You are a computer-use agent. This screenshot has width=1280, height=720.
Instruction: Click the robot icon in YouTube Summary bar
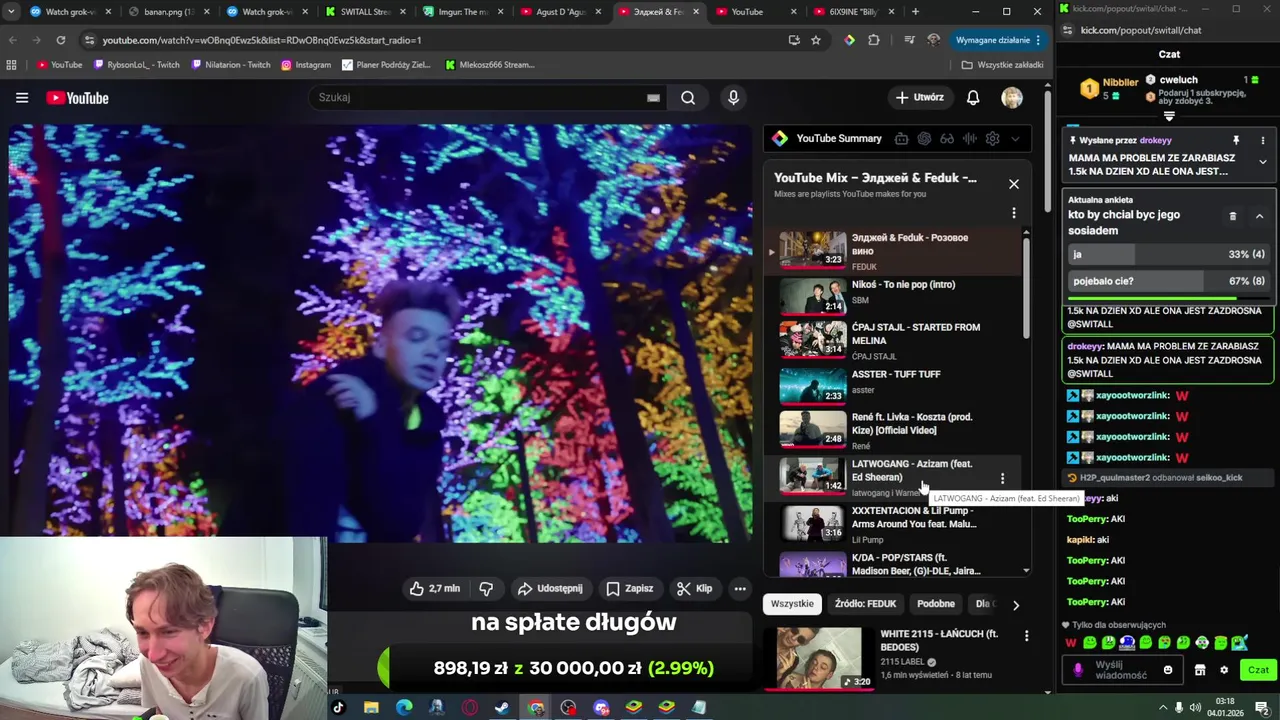(x=901, y=139)
